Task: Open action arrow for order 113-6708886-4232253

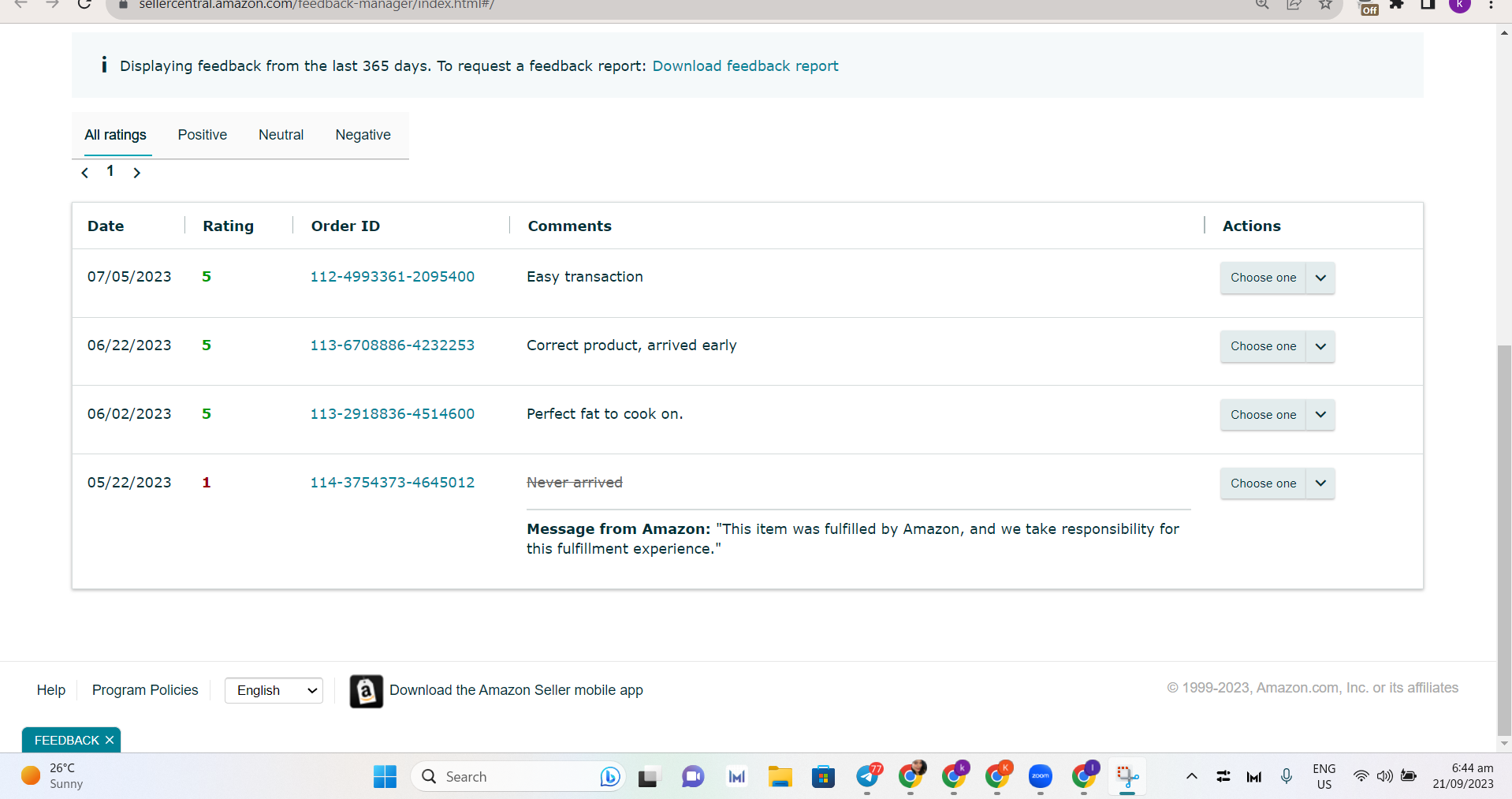Action: (1320, 346)
